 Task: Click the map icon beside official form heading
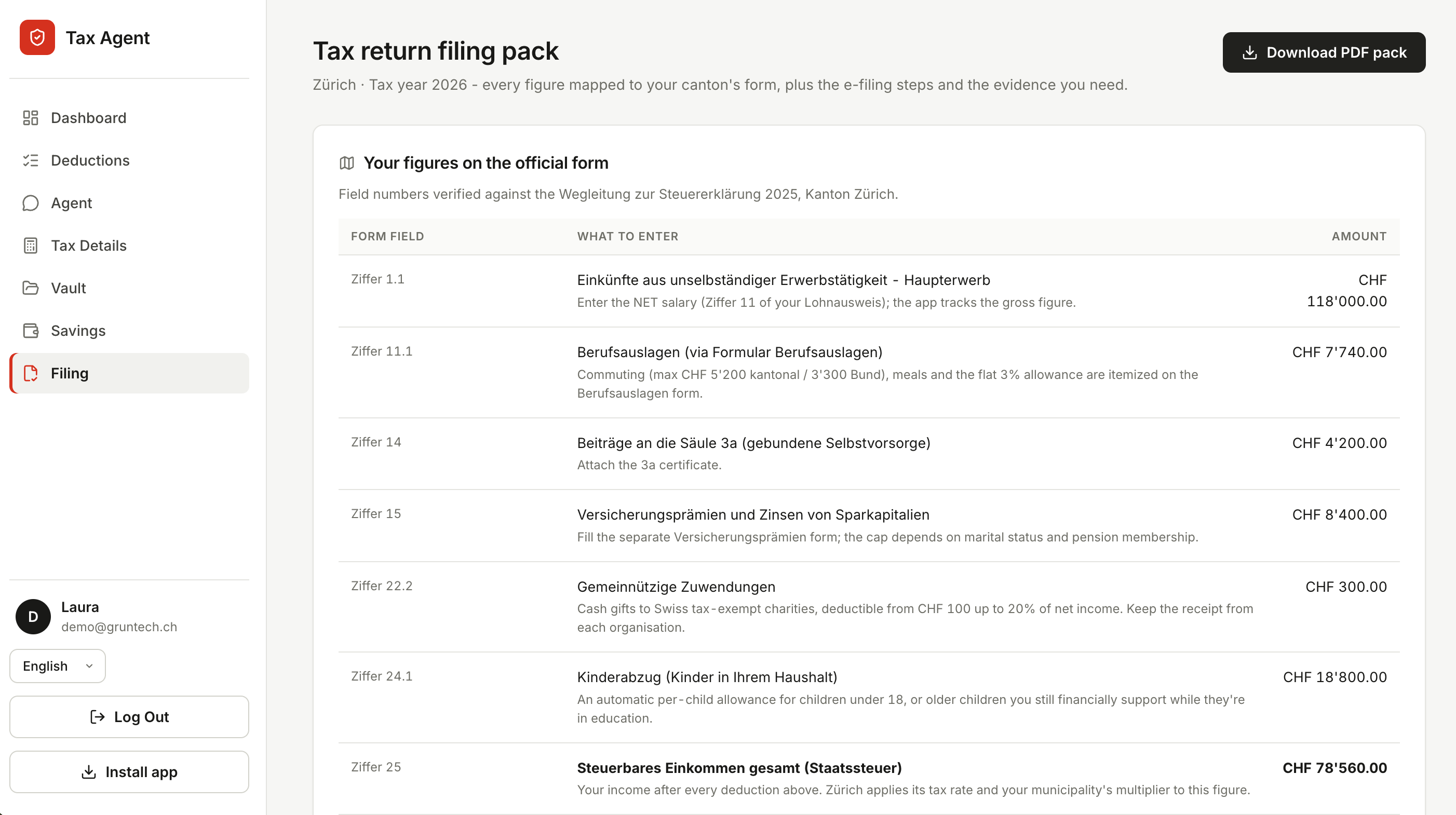346,164
